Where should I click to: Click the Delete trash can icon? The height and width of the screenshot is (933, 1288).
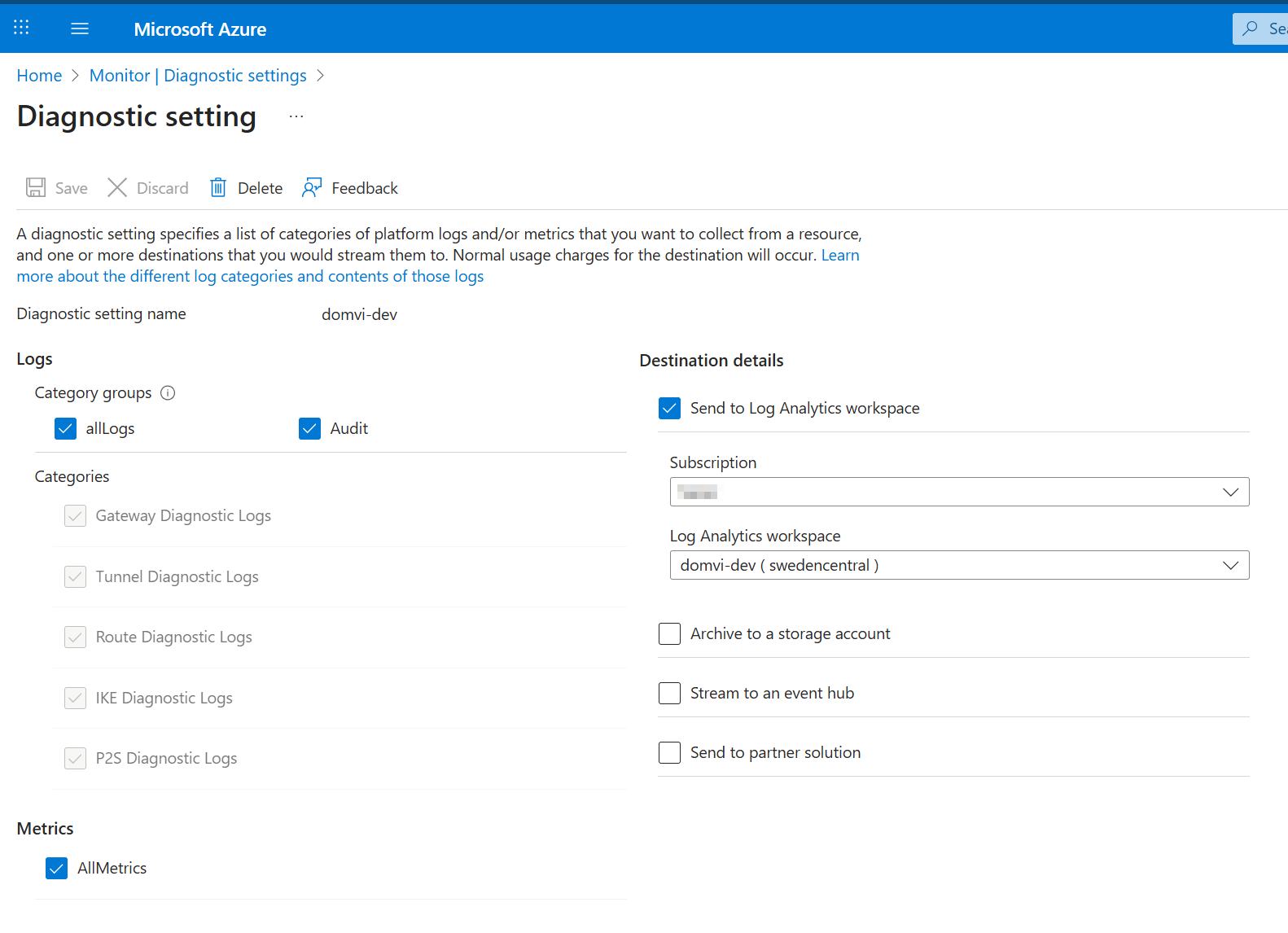point(218,187)
